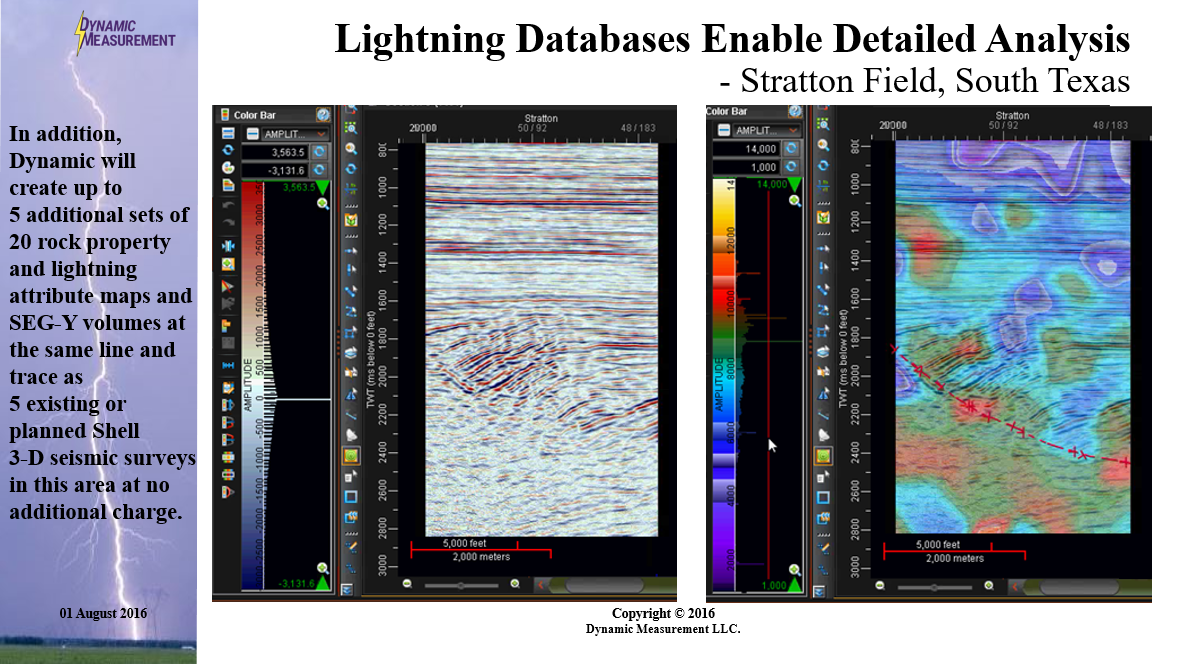Click 'Stratton' label above left seismic view

541,118
